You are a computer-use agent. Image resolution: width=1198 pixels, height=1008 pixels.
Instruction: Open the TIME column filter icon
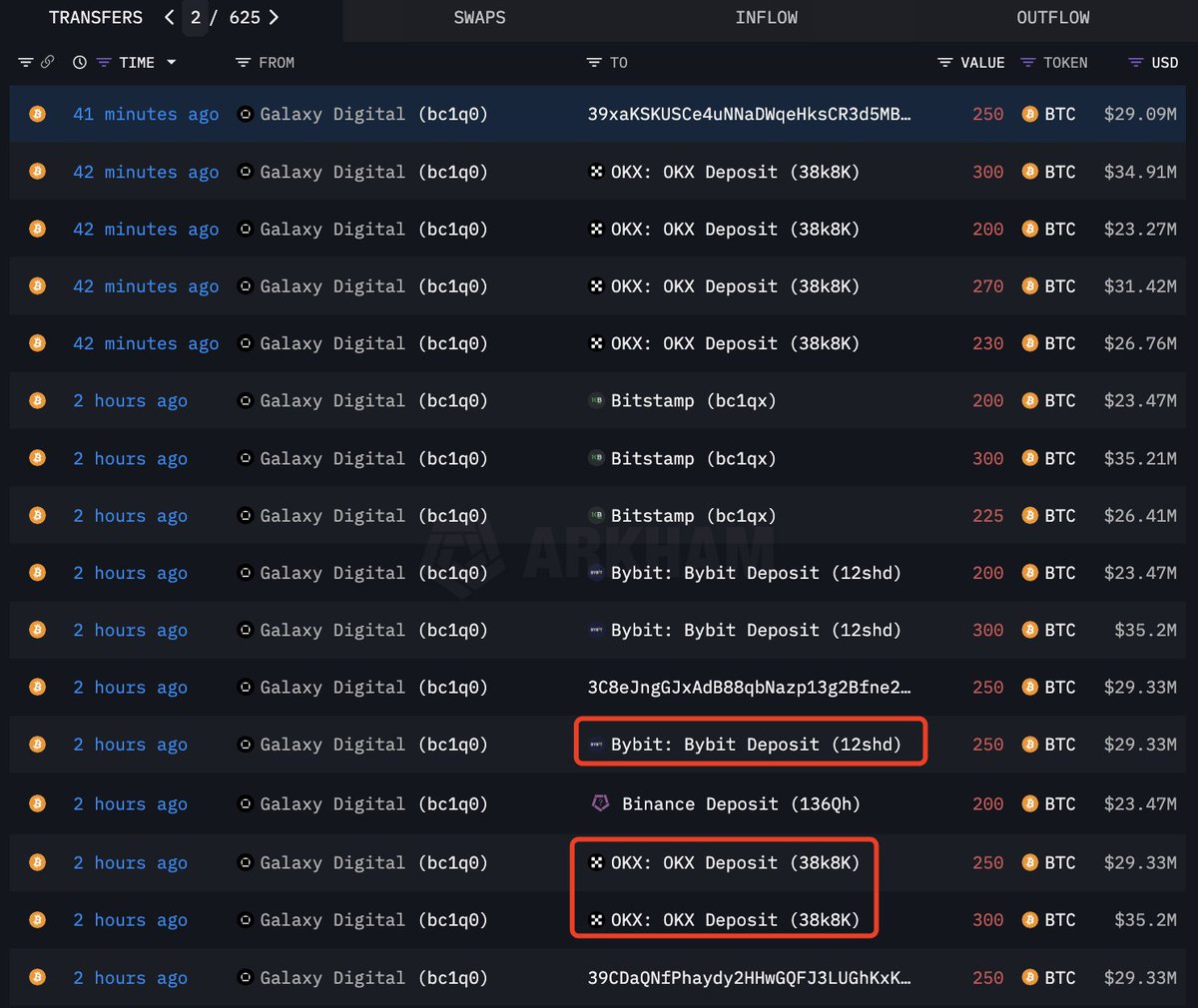click(x=104, y=62)
